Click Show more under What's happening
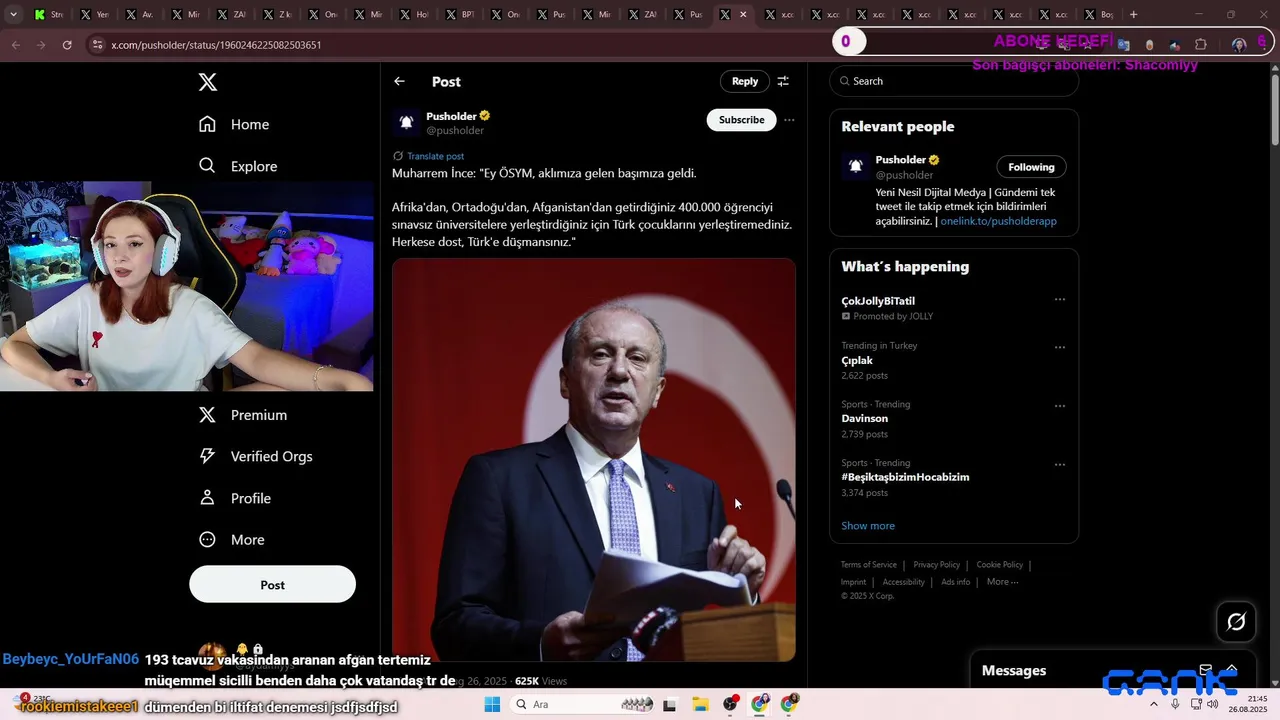 point(868,526)
